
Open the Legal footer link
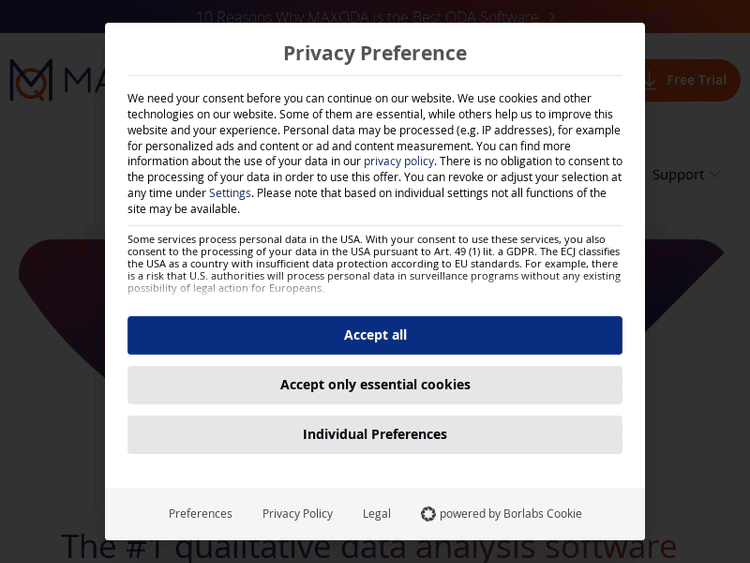click(376, 514)
